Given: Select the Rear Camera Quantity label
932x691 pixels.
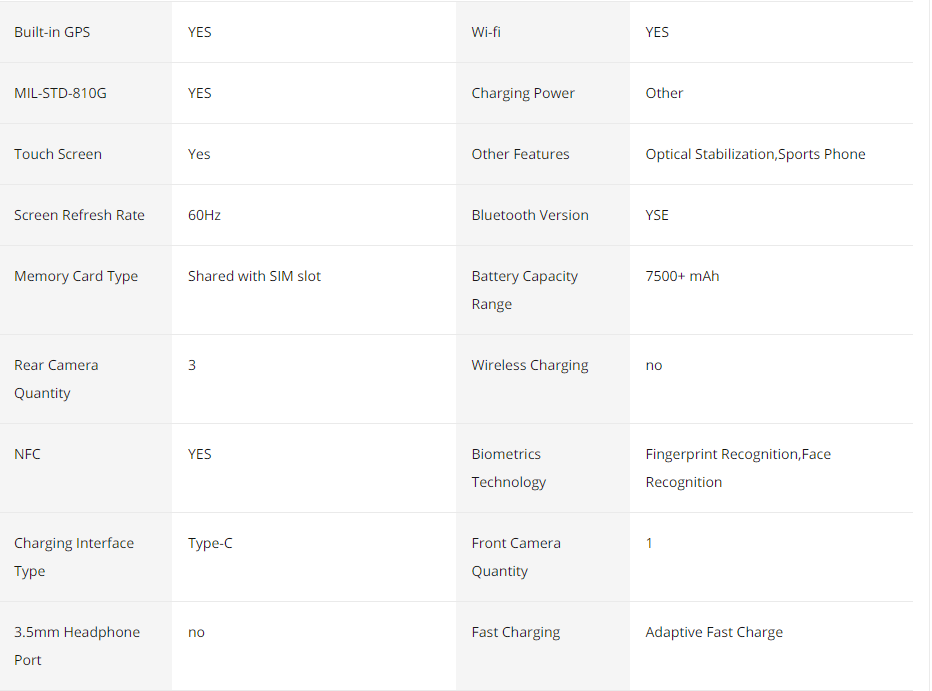Looking at the screenshot, I should click(56, 379).
